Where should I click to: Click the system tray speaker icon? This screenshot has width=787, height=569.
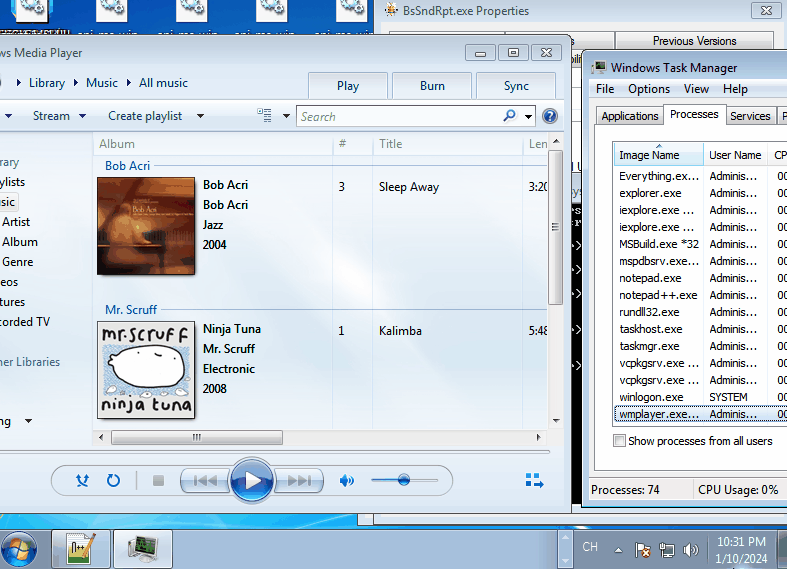tap(691, 550)
